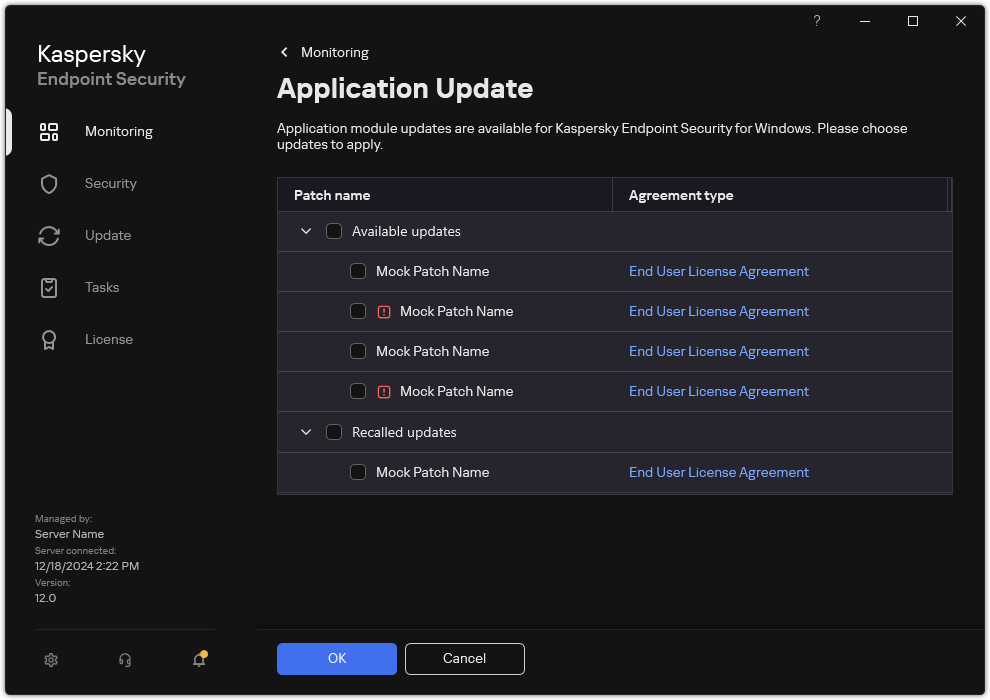990x700 pixels.
Task: Dismiss the dialog with Cancel
Action: click(464, 659)
